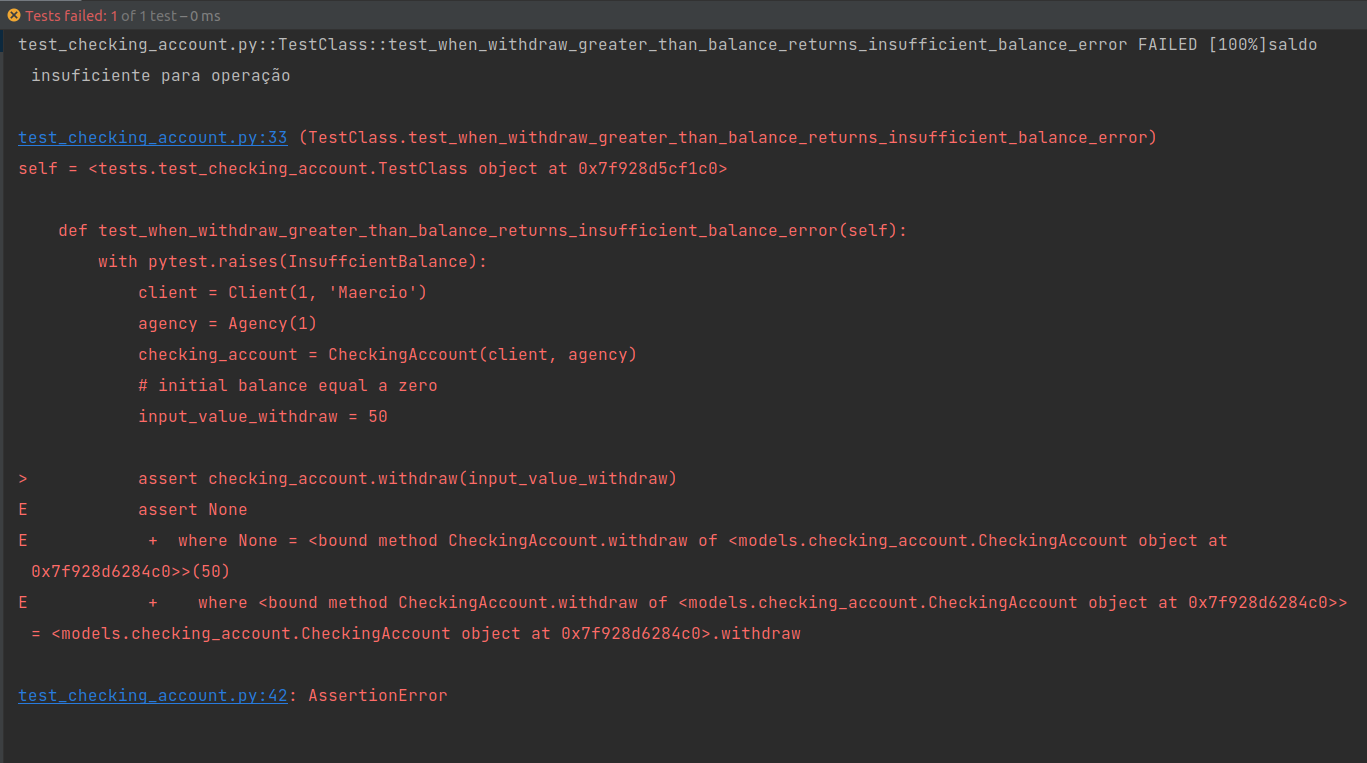
Task: Click the 'insuficiente para operação' output line
Action: pos(161,75)
